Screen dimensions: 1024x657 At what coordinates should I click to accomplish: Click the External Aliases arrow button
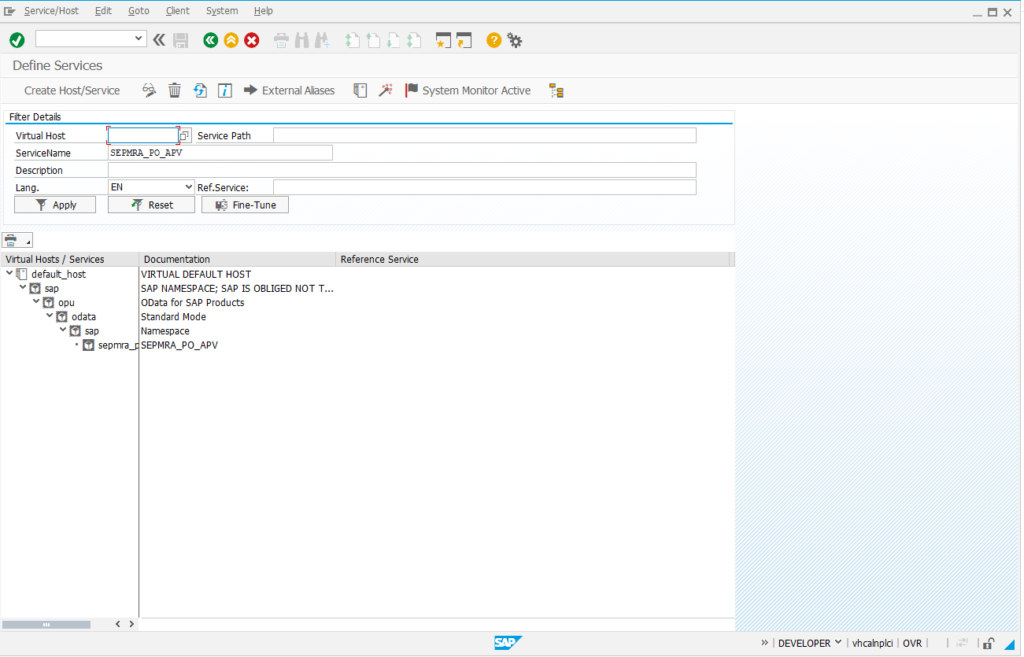[289, 90]
